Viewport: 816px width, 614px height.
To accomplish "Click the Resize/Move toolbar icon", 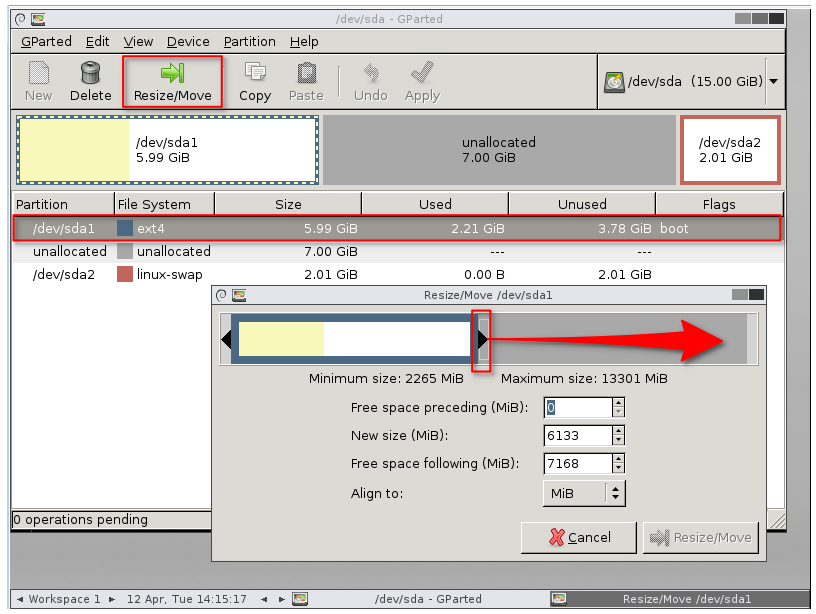I will coord(172,73).
